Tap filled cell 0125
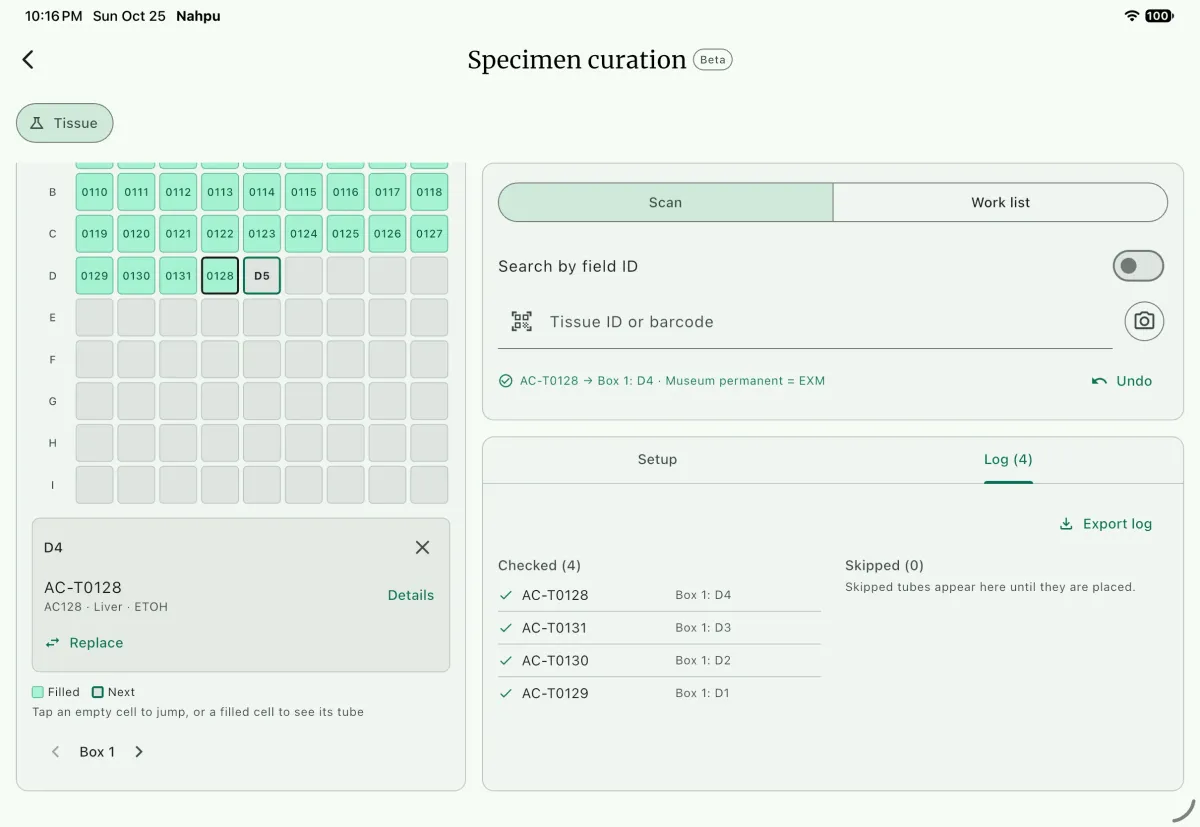1200x827 pixels. [x=346, y=234]
